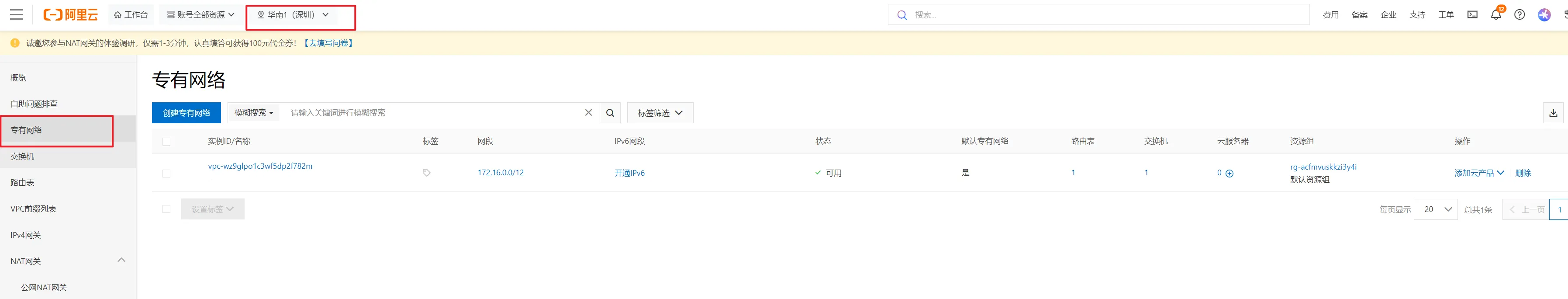Check the vpc-wz9glpo1c3wf5dp2f782m row checkbox

(166, 174)
